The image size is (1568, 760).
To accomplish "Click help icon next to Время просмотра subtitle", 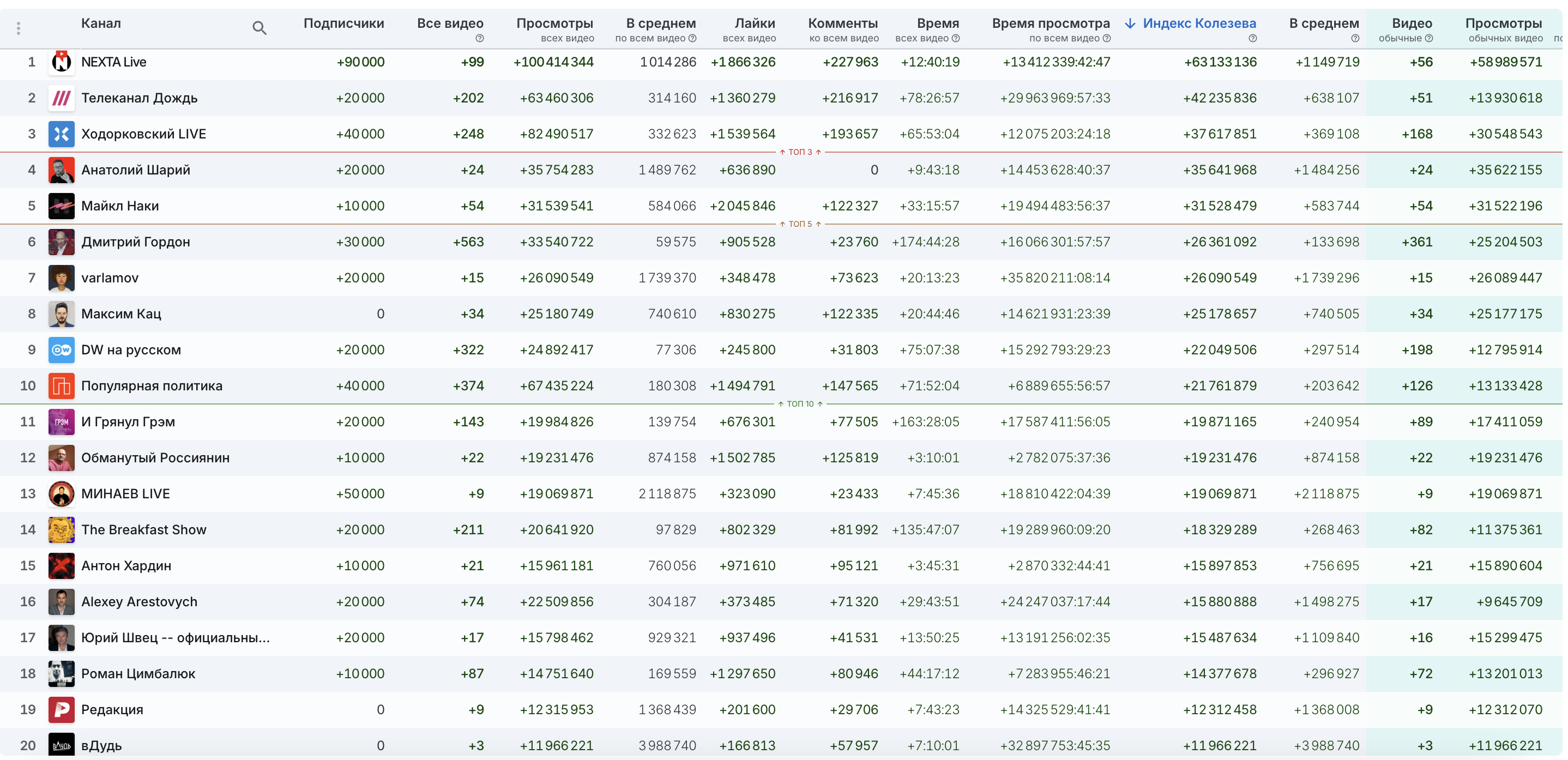I will tap(1106, 38).
